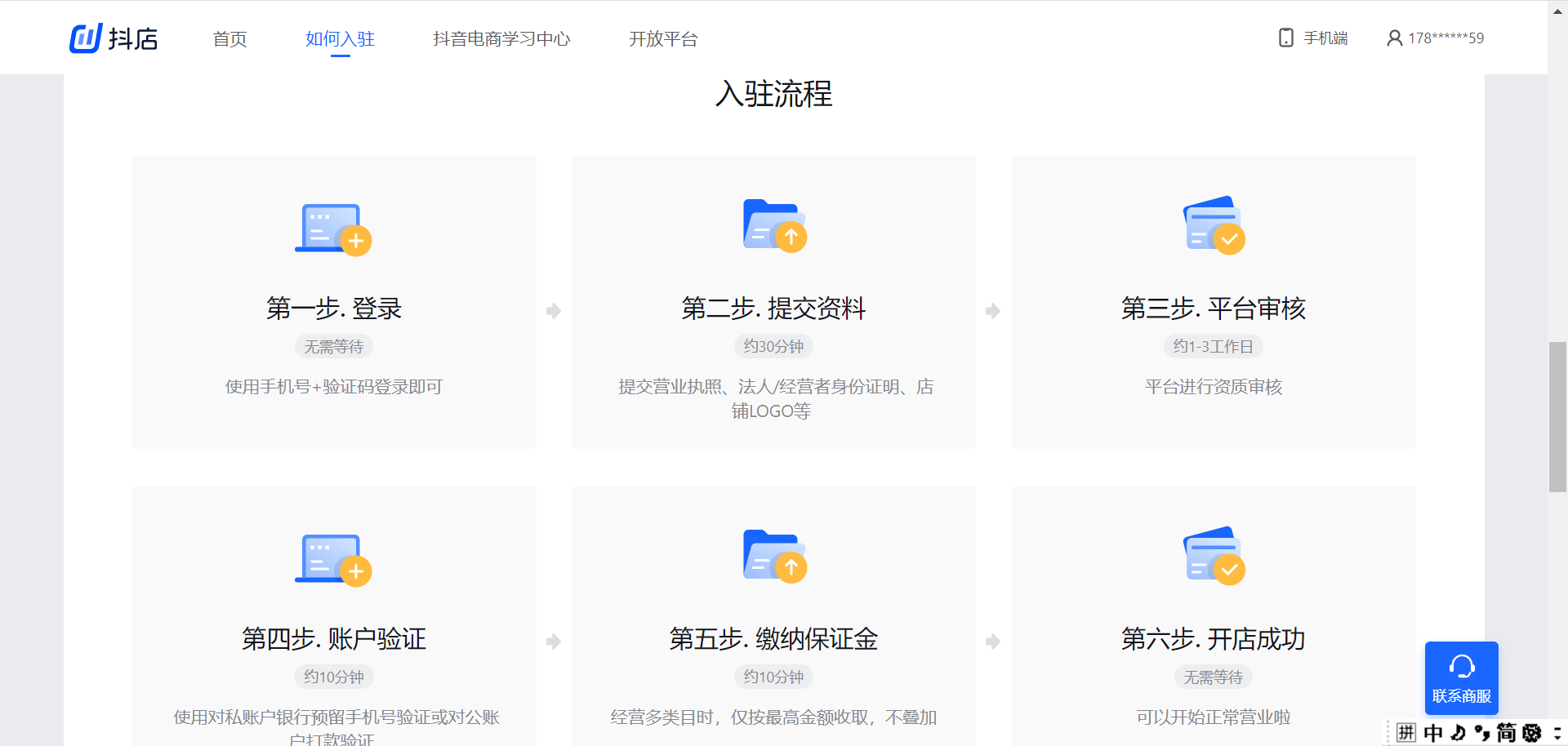The height and width of the screenshot is (746, 1568).
Task: Click the headset icon in 联系商服 widget
Action: 1462,667
